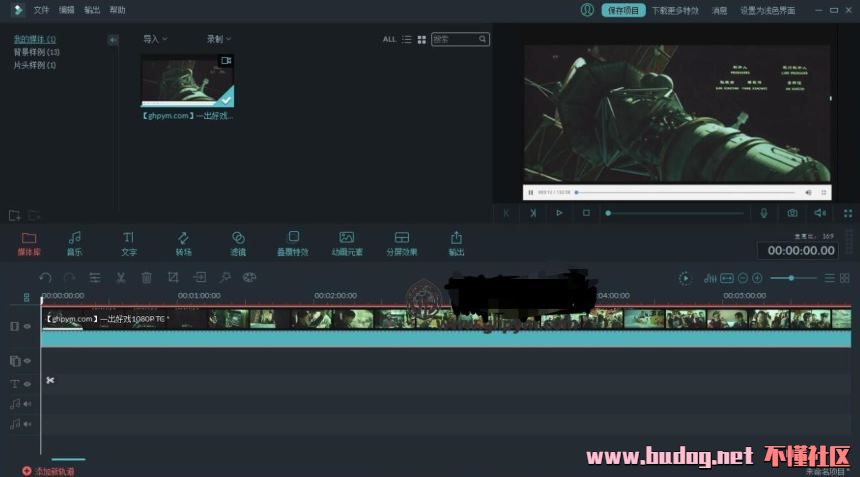Open the audio mixer icon
Image resolution: width=860 pixels, height=477 pixels.
(x=710, y=279)
